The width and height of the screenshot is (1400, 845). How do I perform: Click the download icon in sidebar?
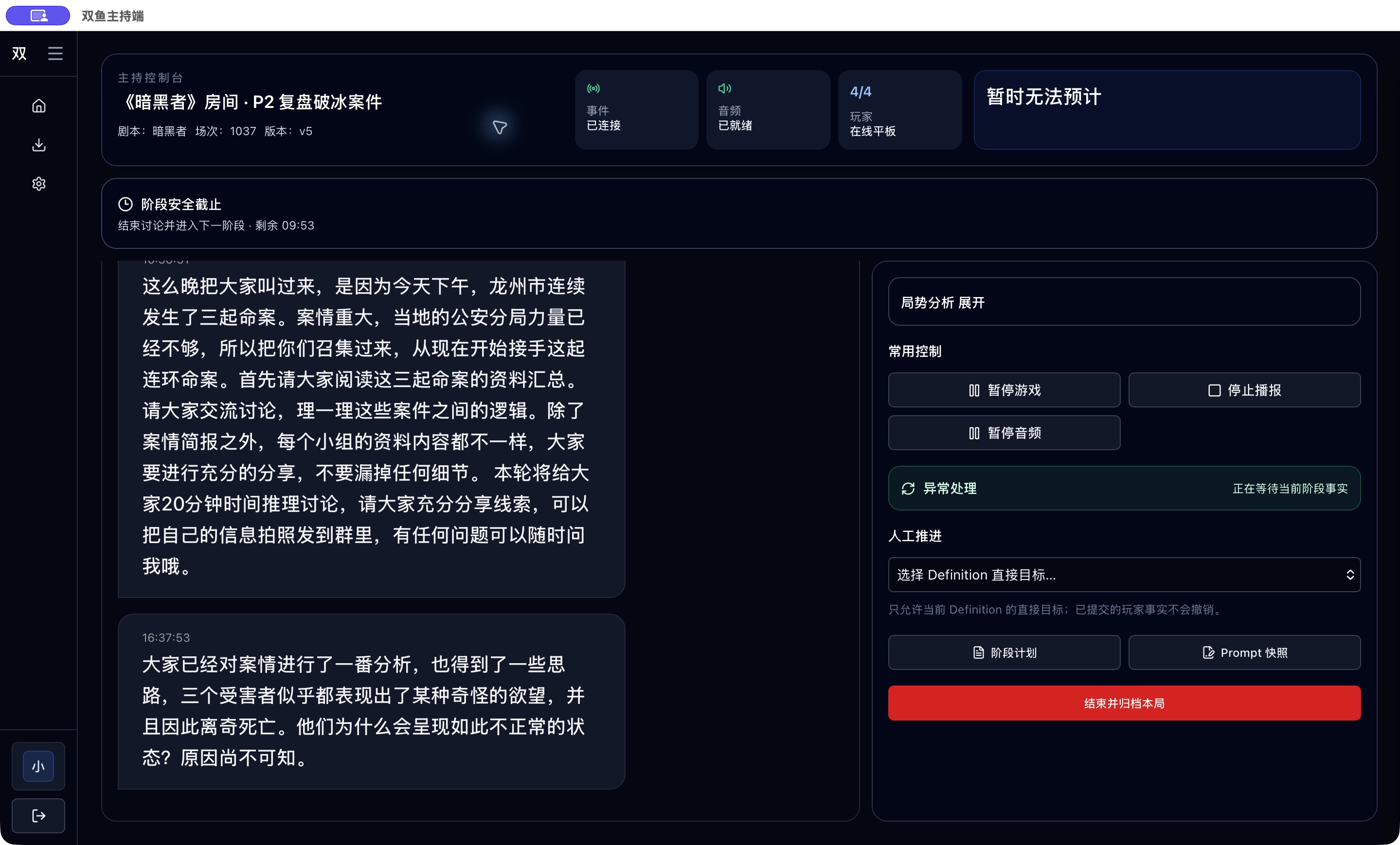point(38,145)
